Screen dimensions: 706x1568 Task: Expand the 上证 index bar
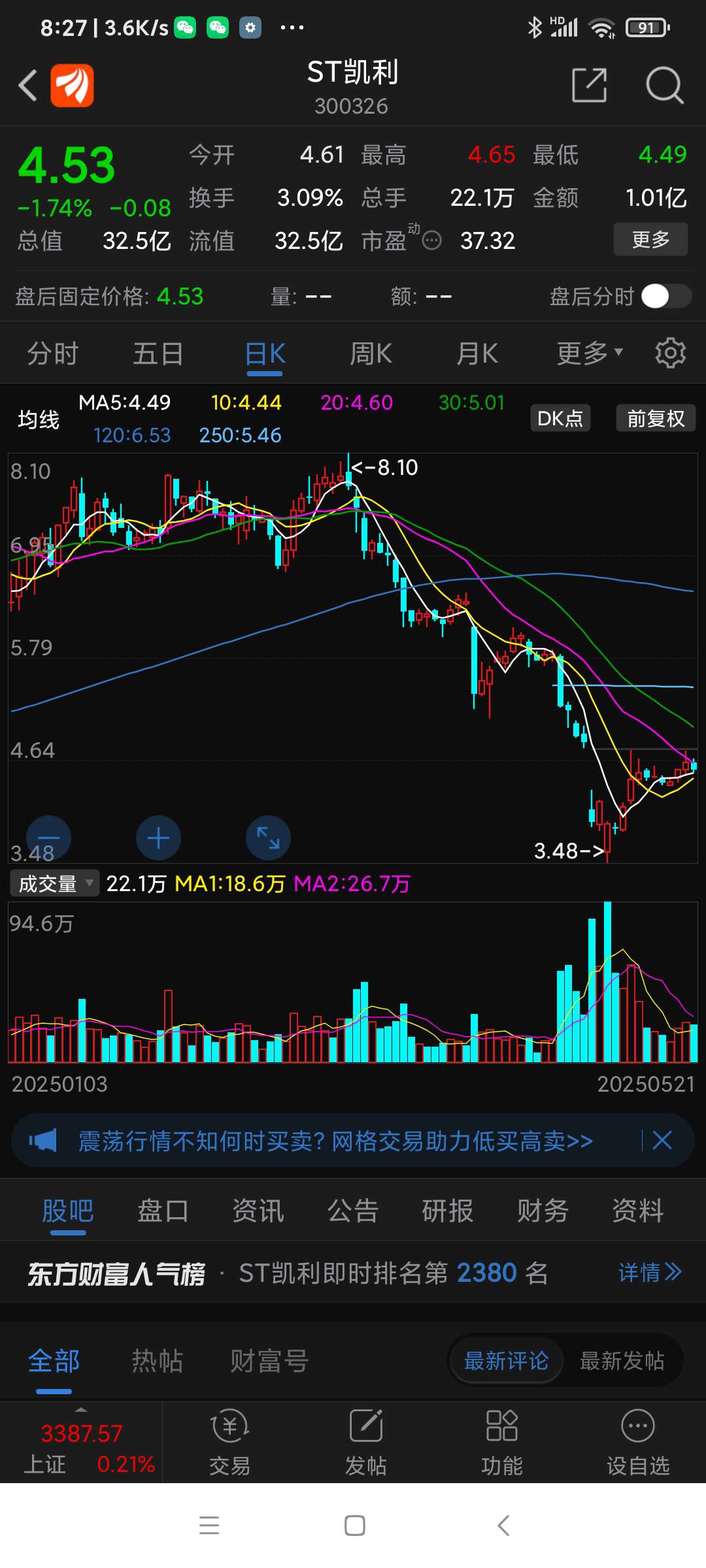[81, 1409]
